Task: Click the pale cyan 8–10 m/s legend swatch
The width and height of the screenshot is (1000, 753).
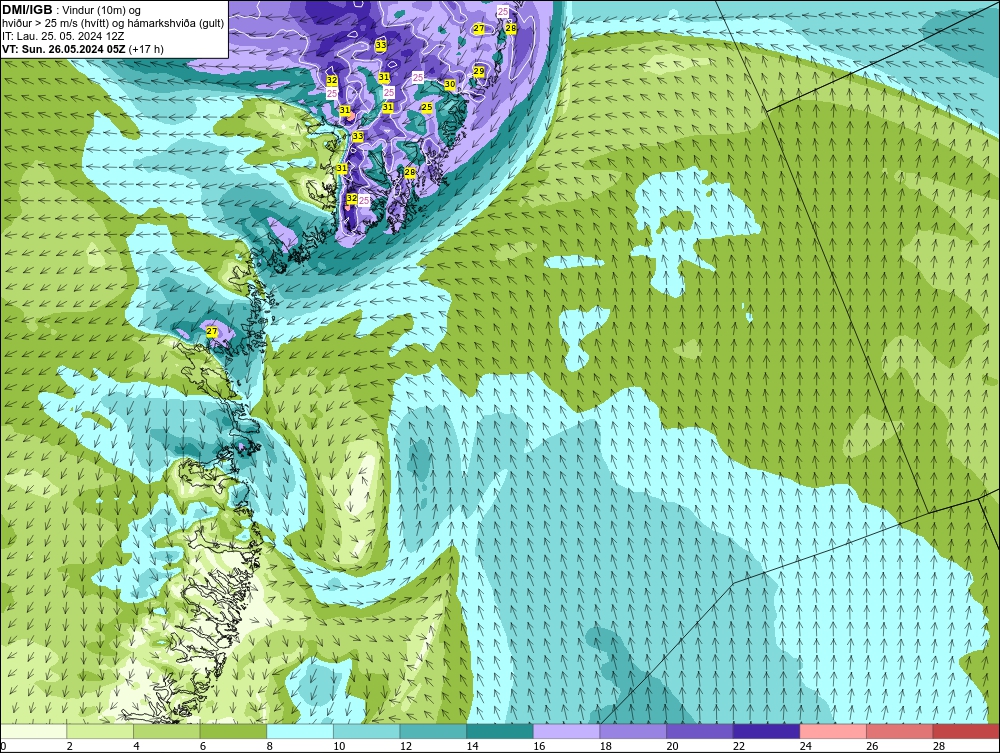Action: pyautogui.click(x=300, y=731)
